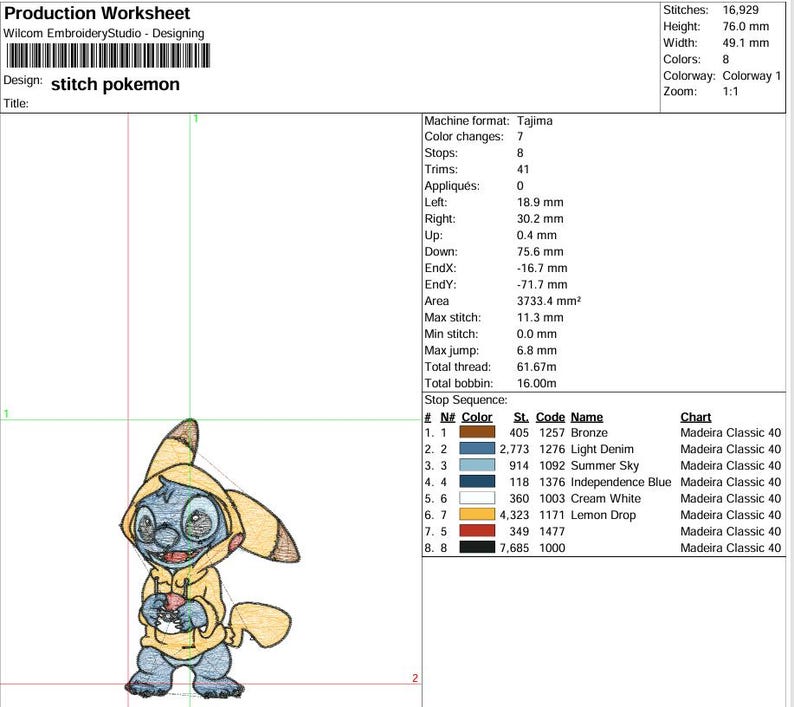
Task: Click the 'Chart' column header
Action: coord(696,417)
